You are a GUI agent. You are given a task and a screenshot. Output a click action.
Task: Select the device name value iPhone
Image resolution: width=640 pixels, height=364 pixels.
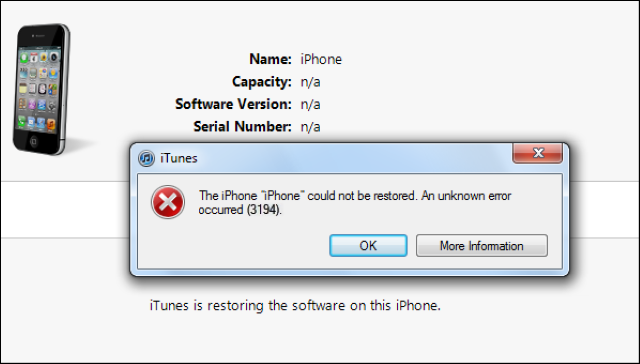[x=321, y=59]
